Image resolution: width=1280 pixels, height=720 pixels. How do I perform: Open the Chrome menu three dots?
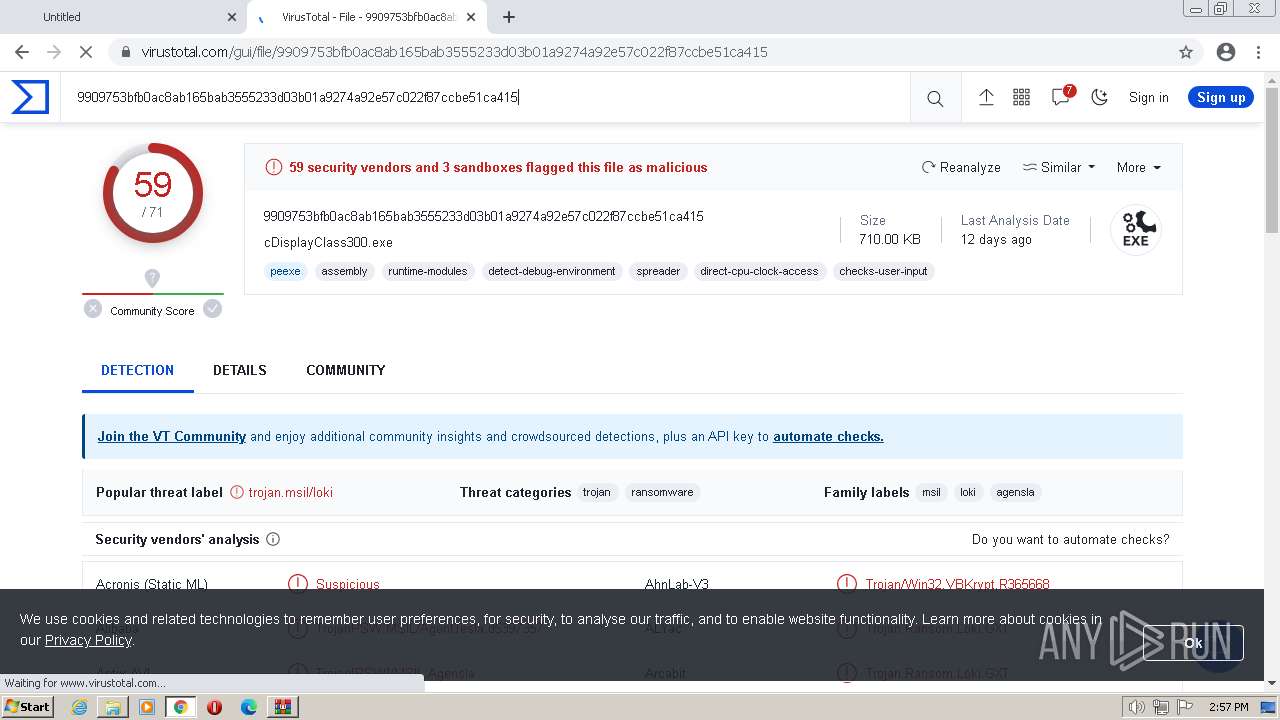pyautogui.click(x=1258, y=52)
